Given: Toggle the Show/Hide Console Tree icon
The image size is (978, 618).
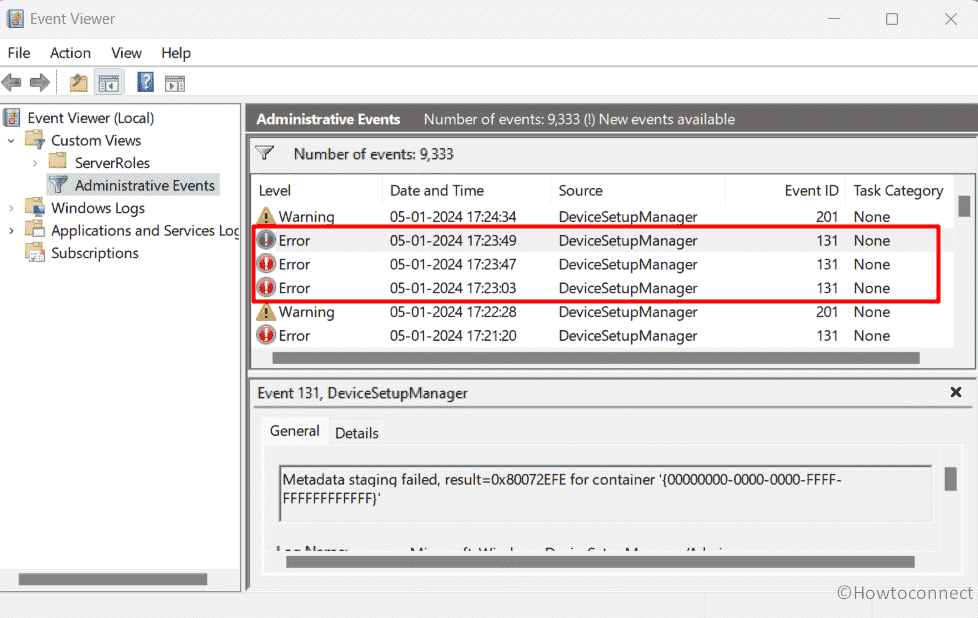Looking at the screenshot, I should point(109,82).
